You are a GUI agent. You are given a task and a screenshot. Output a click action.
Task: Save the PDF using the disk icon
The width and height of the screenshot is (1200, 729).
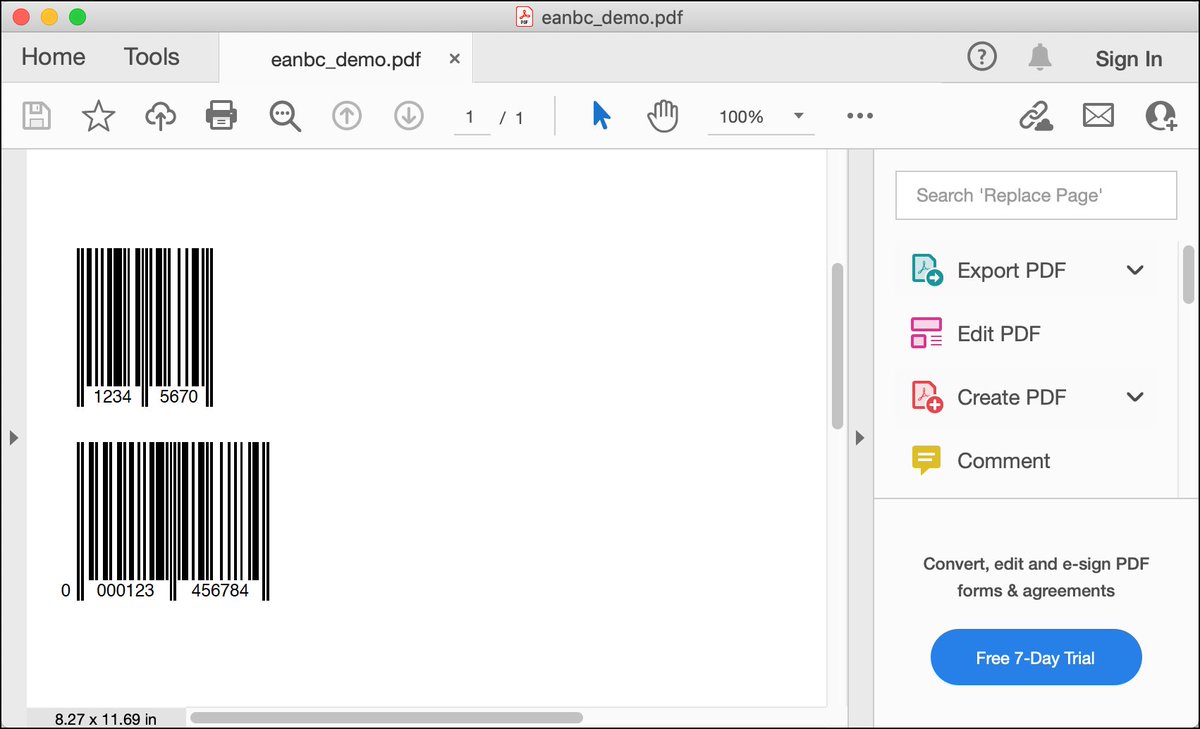36,115
